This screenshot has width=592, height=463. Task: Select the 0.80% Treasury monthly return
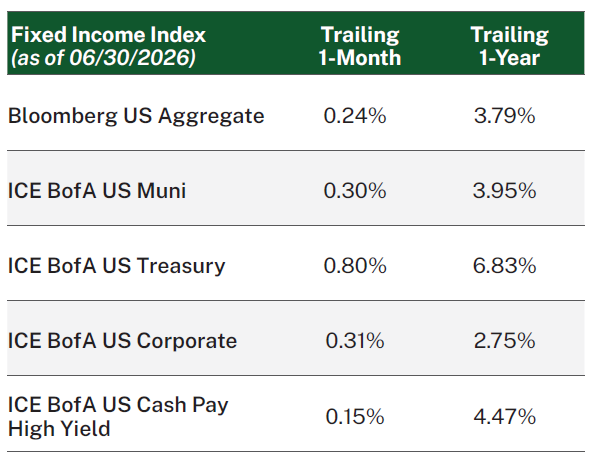coord(355,265)
